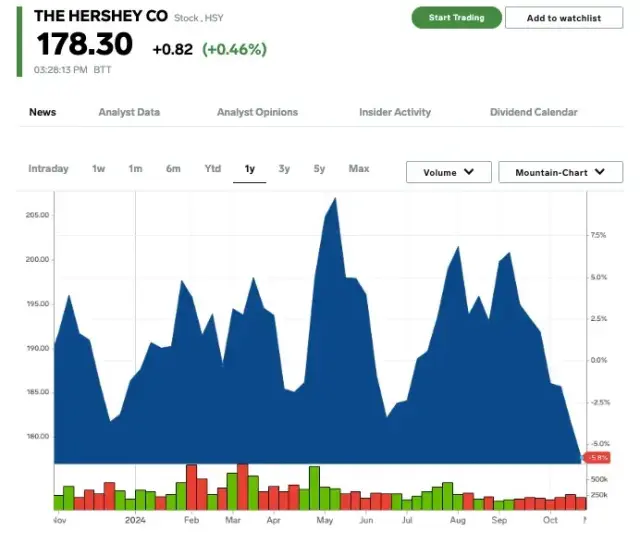Open the Dividend Calendar tab

click(533, 112)
